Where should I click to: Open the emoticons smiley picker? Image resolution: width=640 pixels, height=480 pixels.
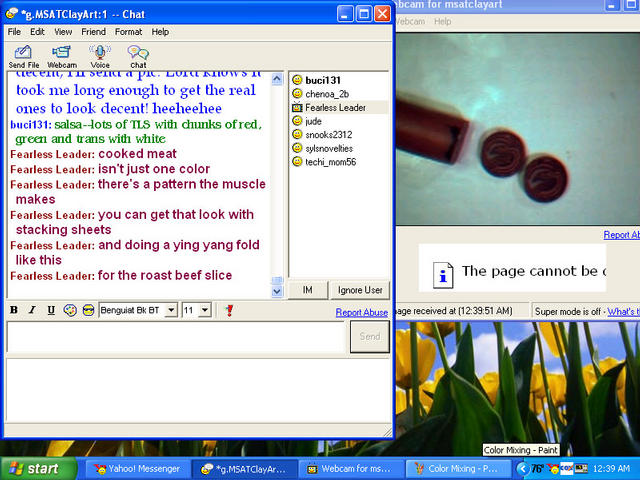click(88, 310)
